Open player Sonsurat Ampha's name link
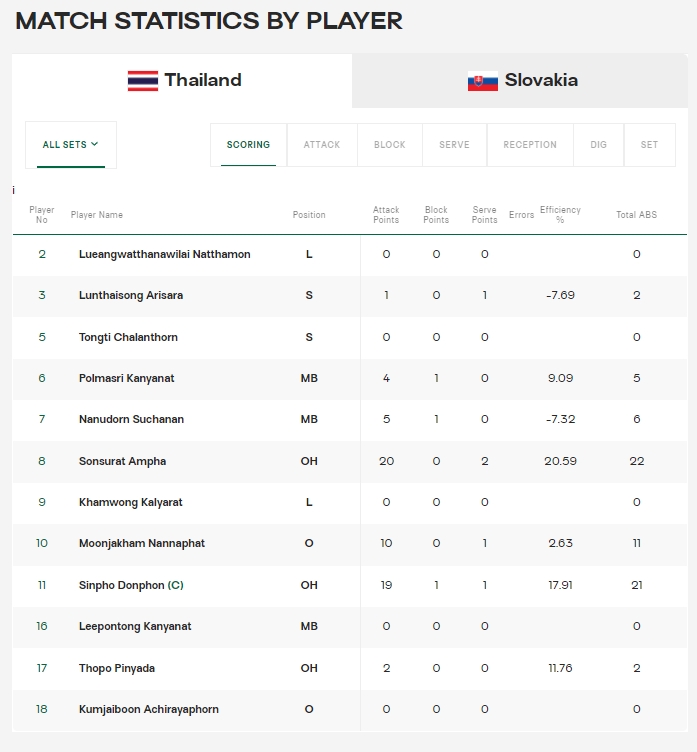 coord(122,461)
